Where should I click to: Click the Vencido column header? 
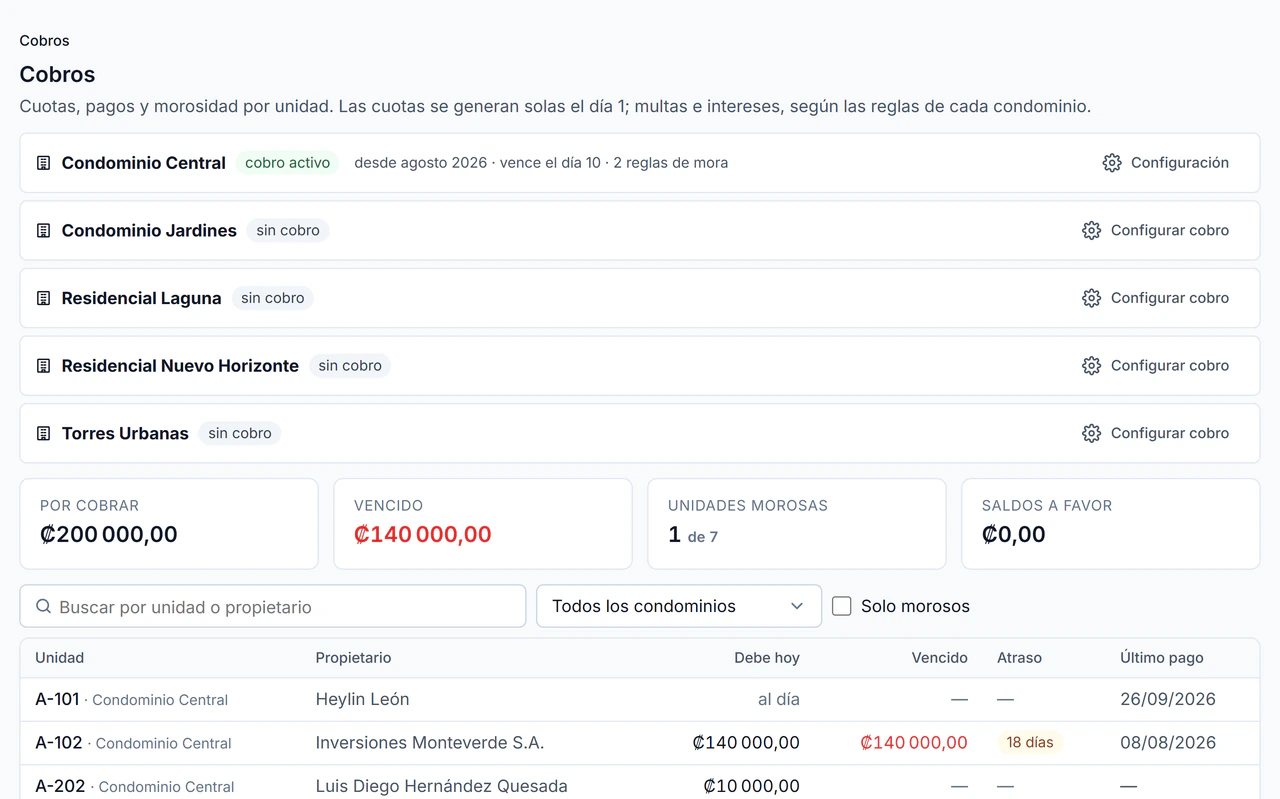(x=940, y=658)
